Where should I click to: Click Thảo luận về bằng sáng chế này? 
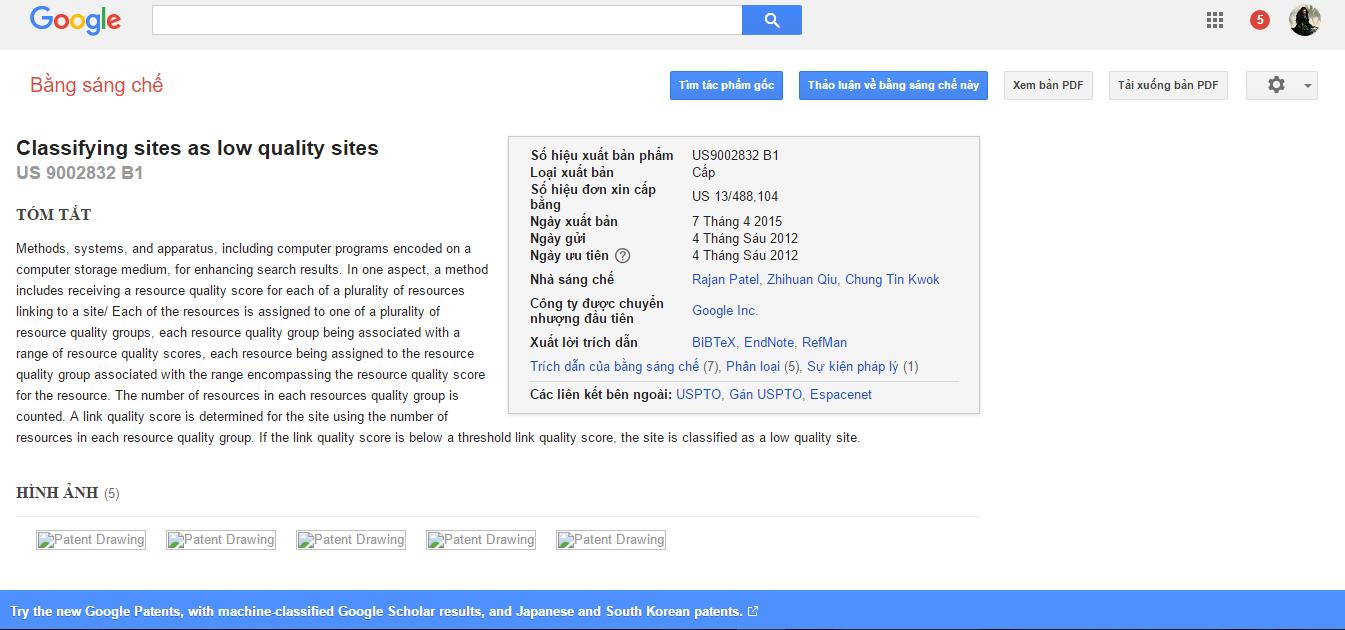tap(893, 85)
